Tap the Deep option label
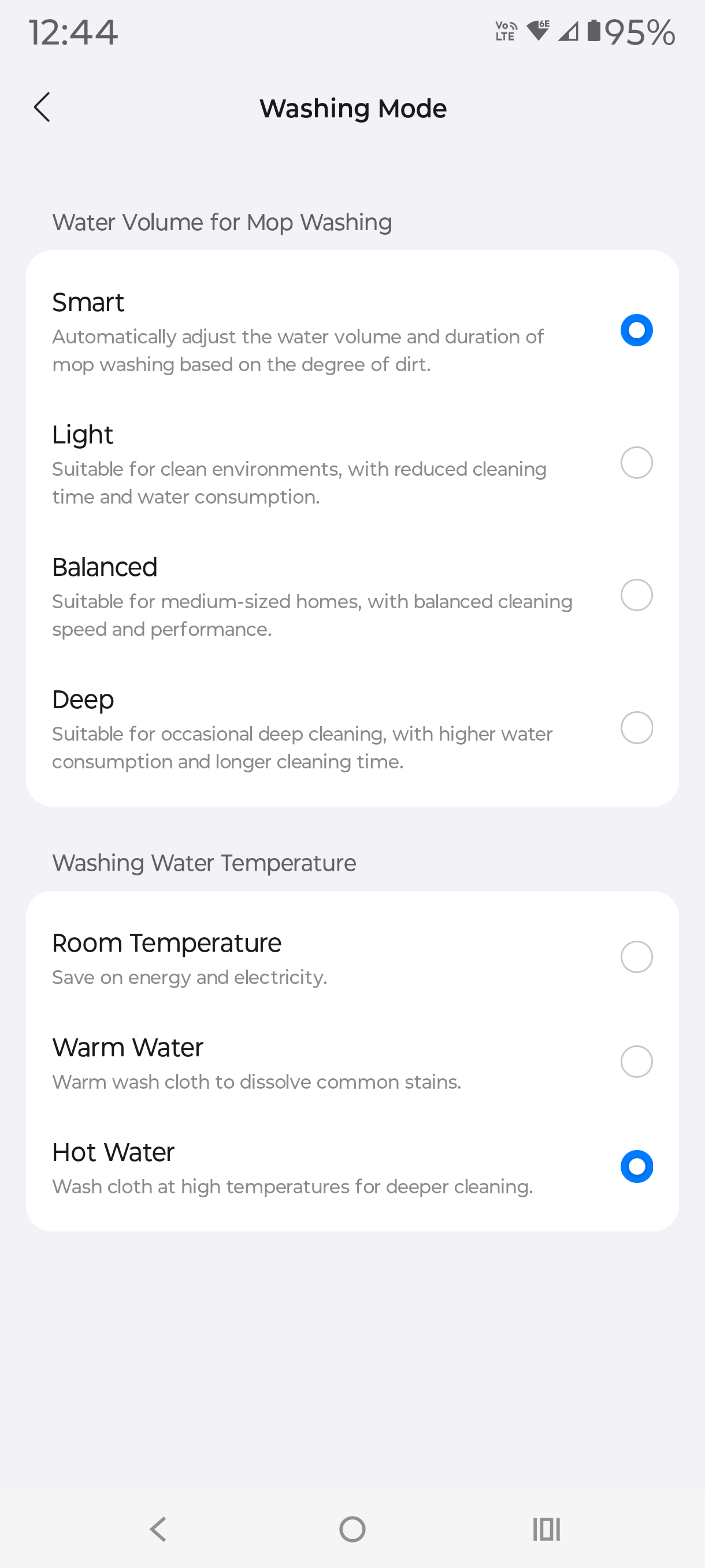The height and width of the screenshot is (1568, 705). pyautogui.click(x=83, y=700)
